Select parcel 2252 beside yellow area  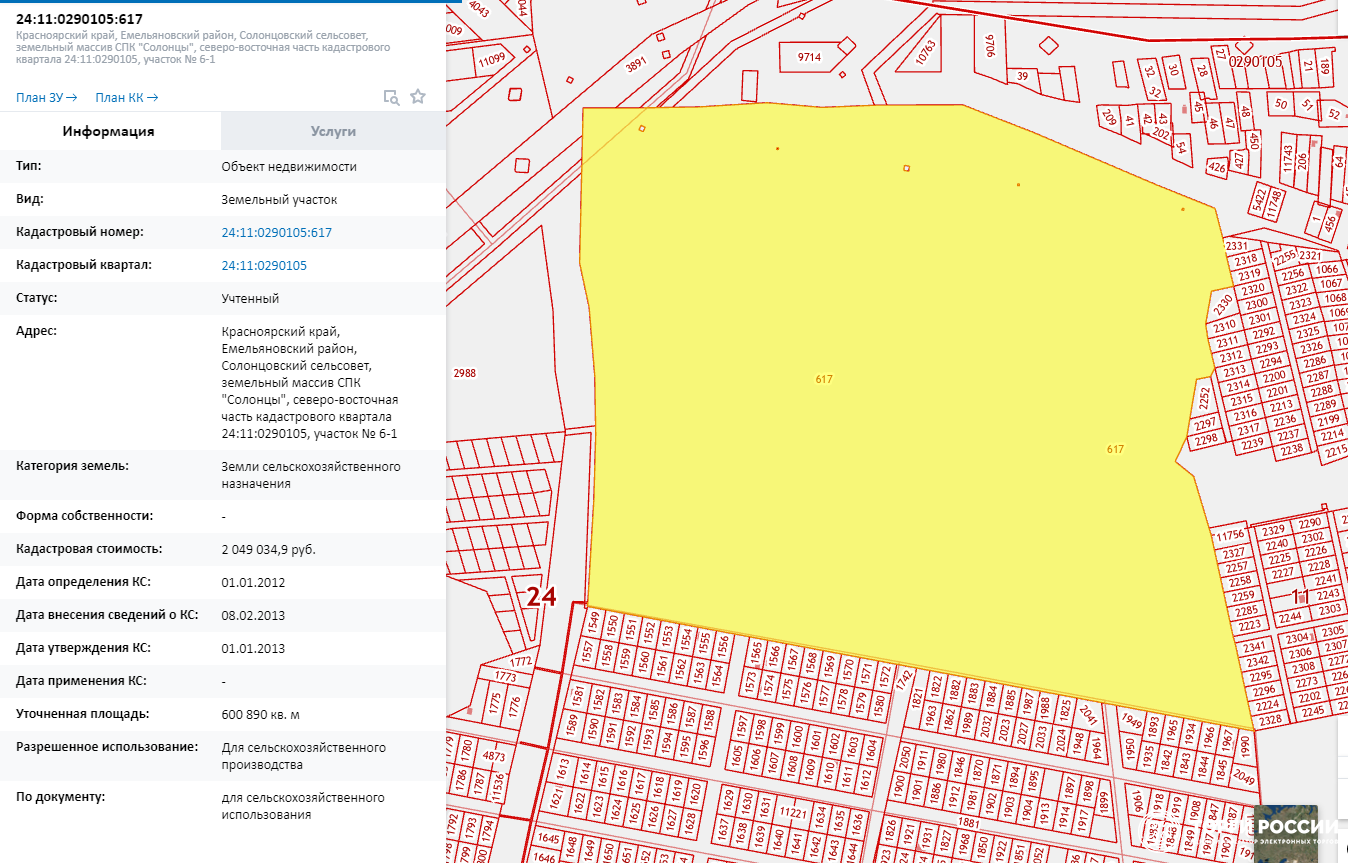[x=1204, y=399]
